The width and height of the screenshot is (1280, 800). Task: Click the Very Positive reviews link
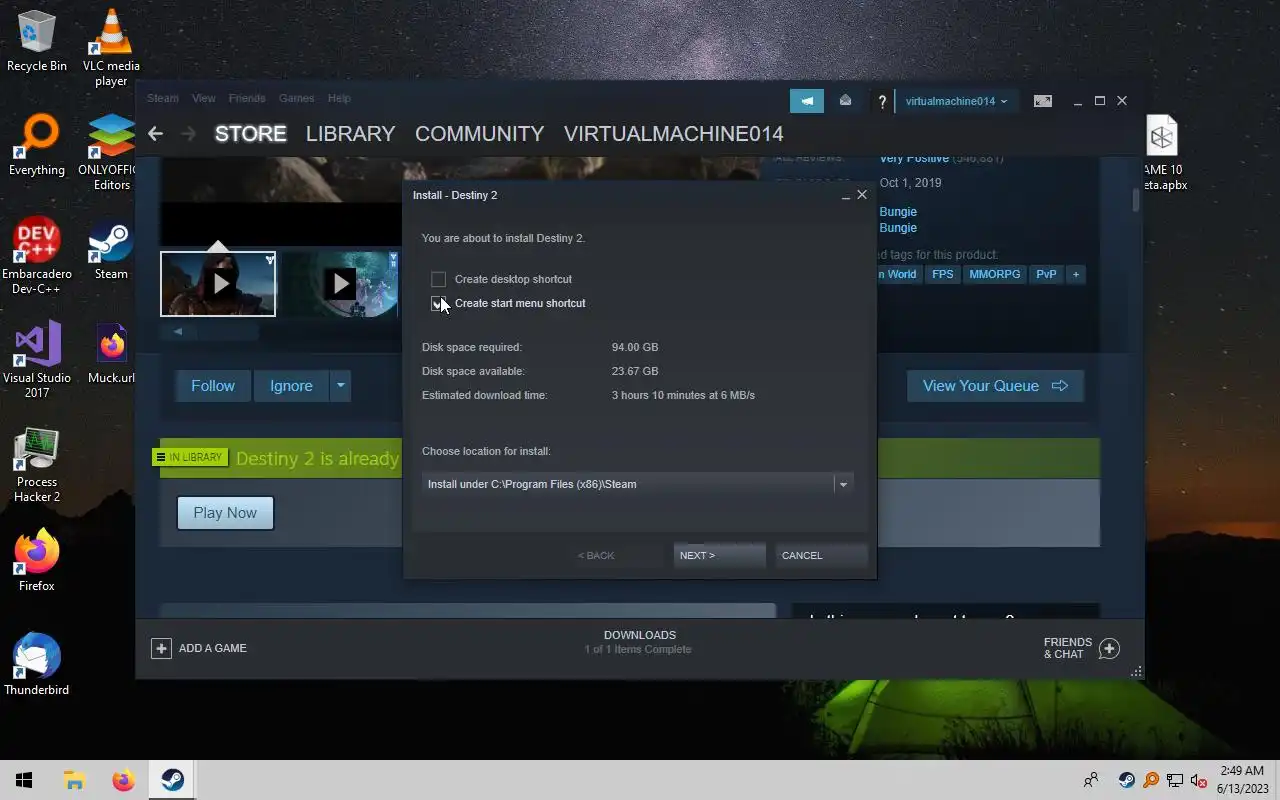point(914,158)
